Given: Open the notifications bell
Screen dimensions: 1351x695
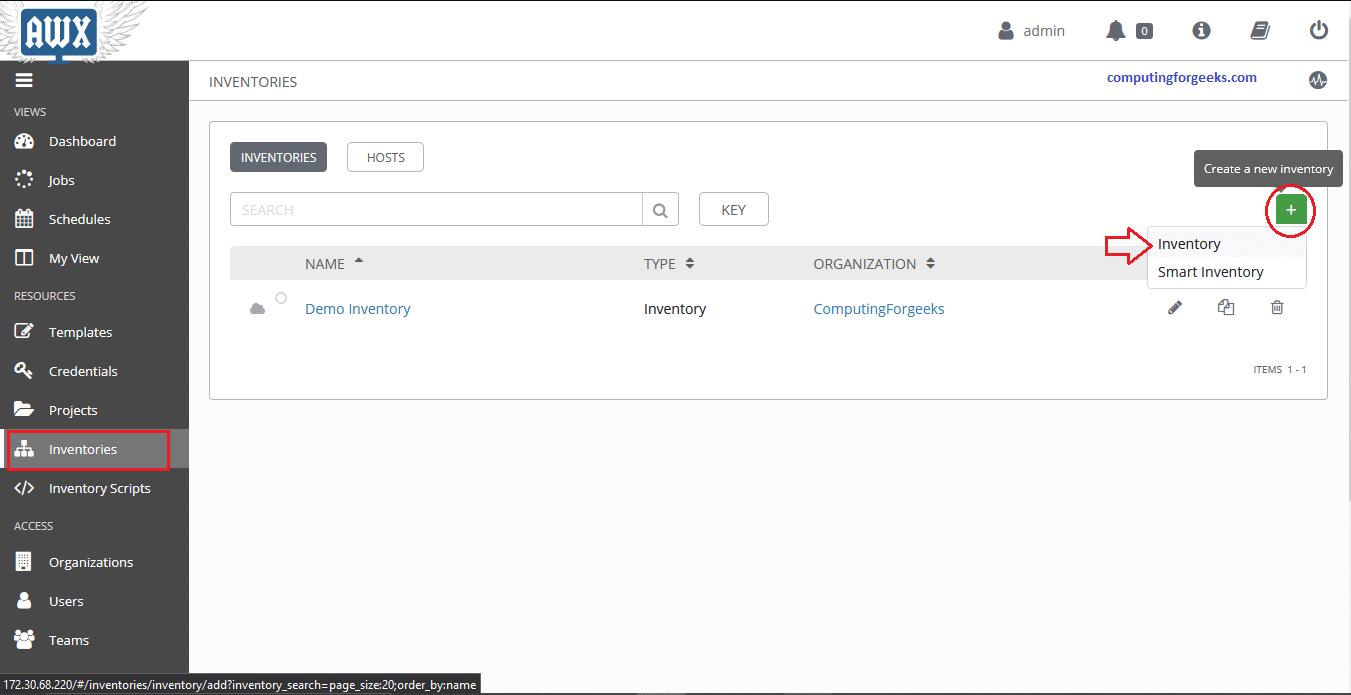Looking at the screenshot, I should pyautogui.click(x=1116, y=30).
